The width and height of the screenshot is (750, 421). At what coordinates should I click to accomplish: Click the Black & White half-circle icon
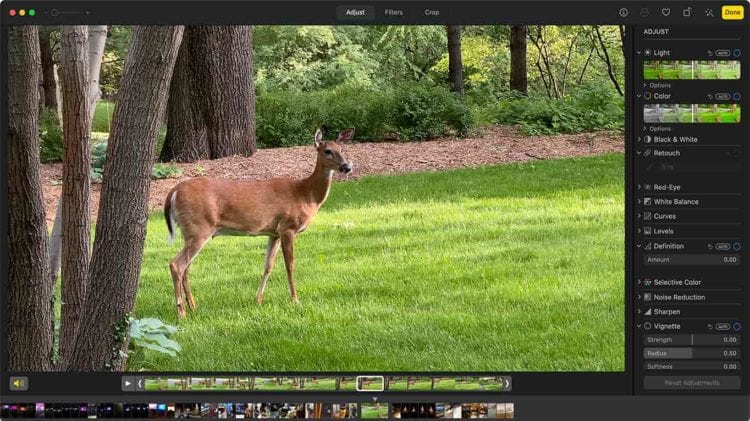647,139
